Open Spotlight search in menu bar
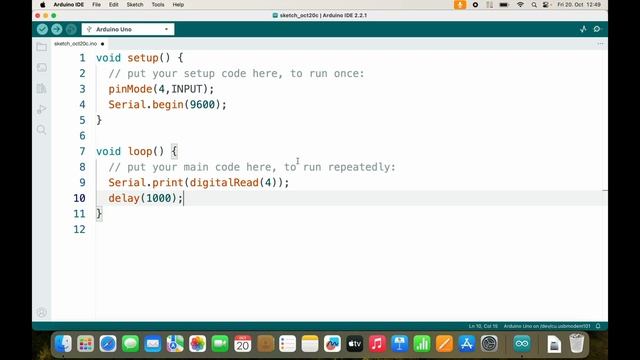The image size is (640, 360). (x=534, y=5)
